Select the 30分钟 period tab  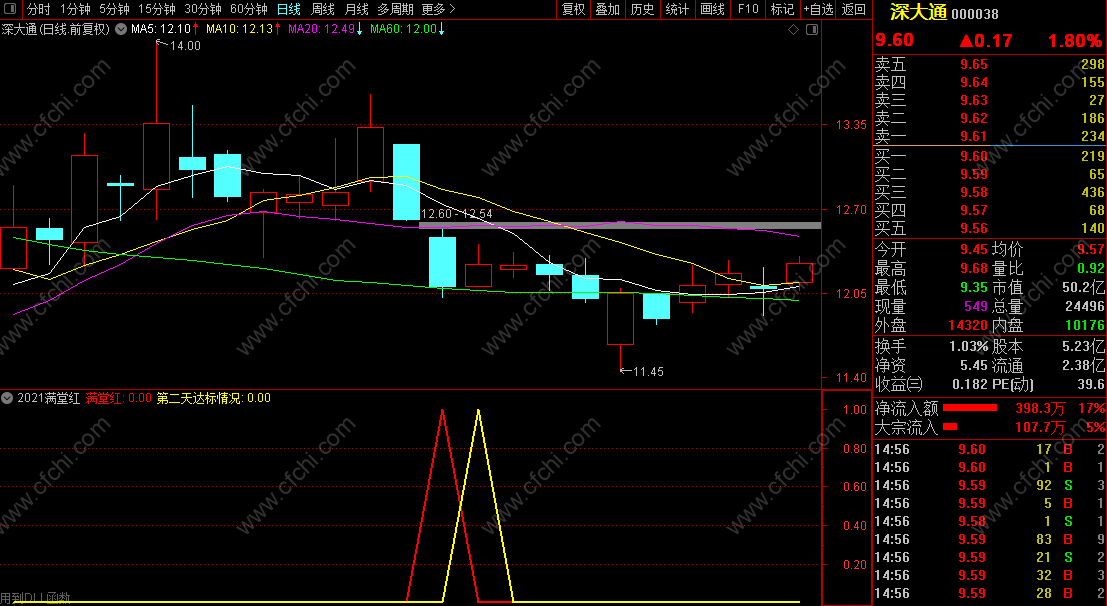click(203, 9)
